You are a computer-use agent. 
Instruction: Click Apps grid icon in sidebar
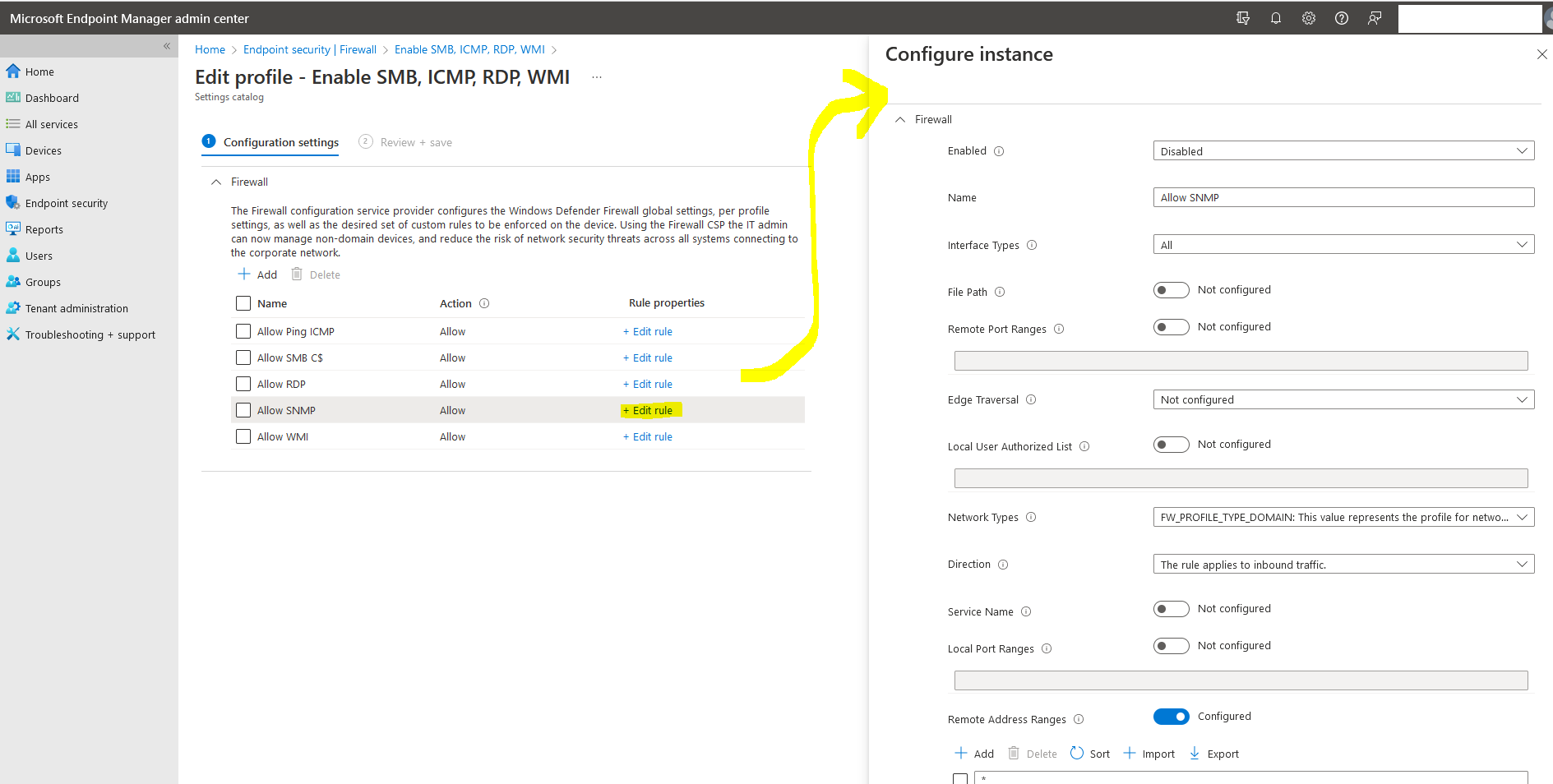[13, 177]
